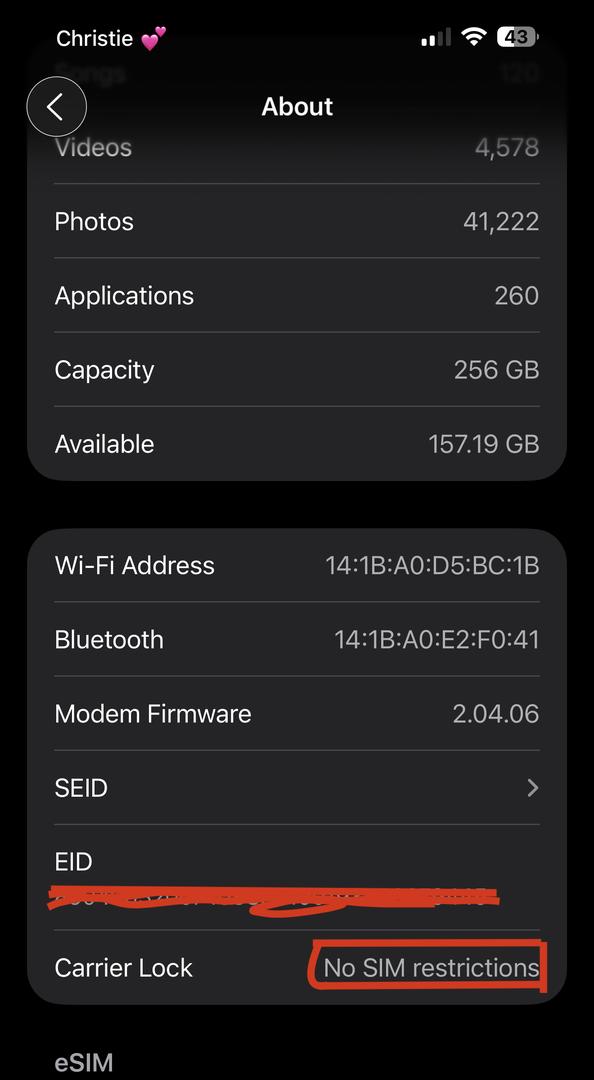594x1080 pixels.
Task: Tap the About page title
Action: [297, 107]
